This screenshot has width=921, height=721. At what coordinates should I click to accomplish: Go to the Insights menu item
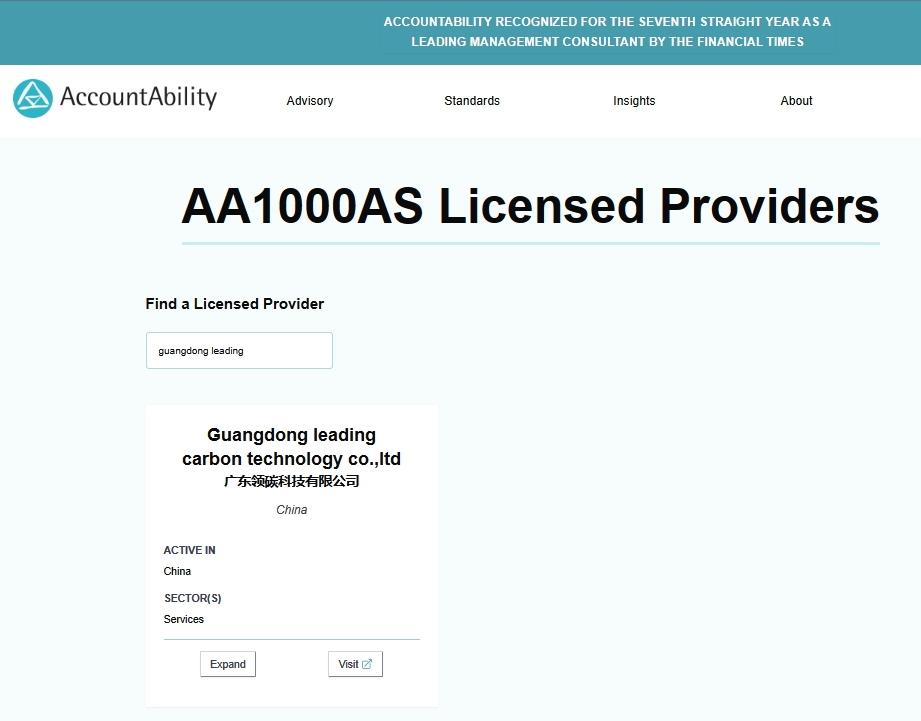point(634,101)
